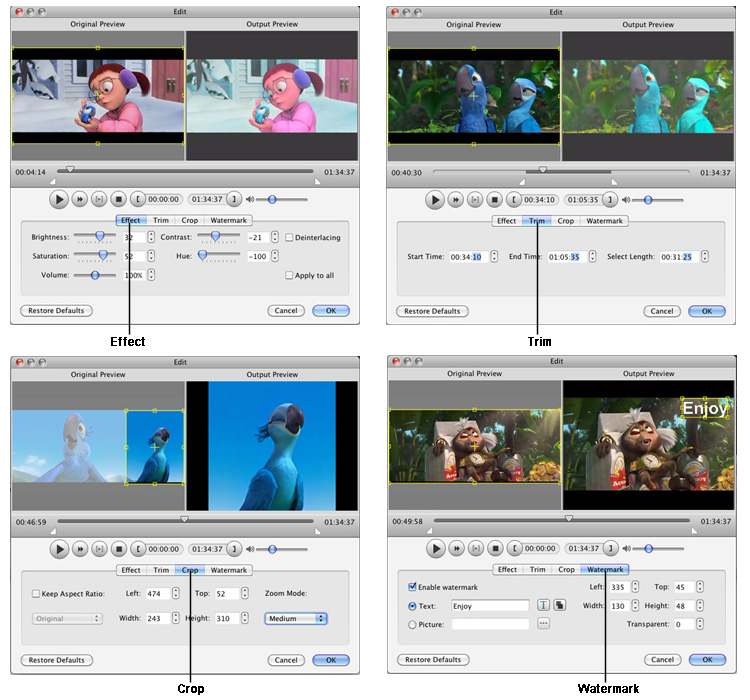Switch to Crop tab in Trim window
This screenshot has width=750, height=700.
[x=565, y=221]
